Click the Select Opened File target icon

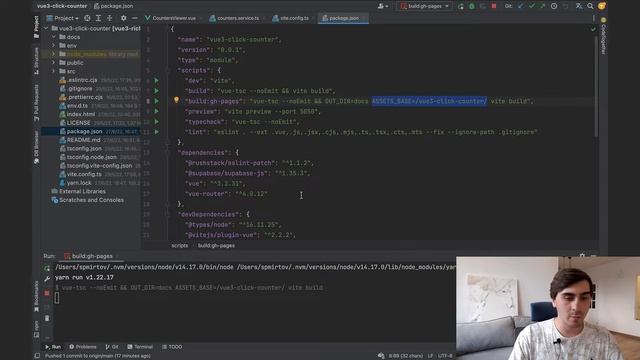[87, 18]
